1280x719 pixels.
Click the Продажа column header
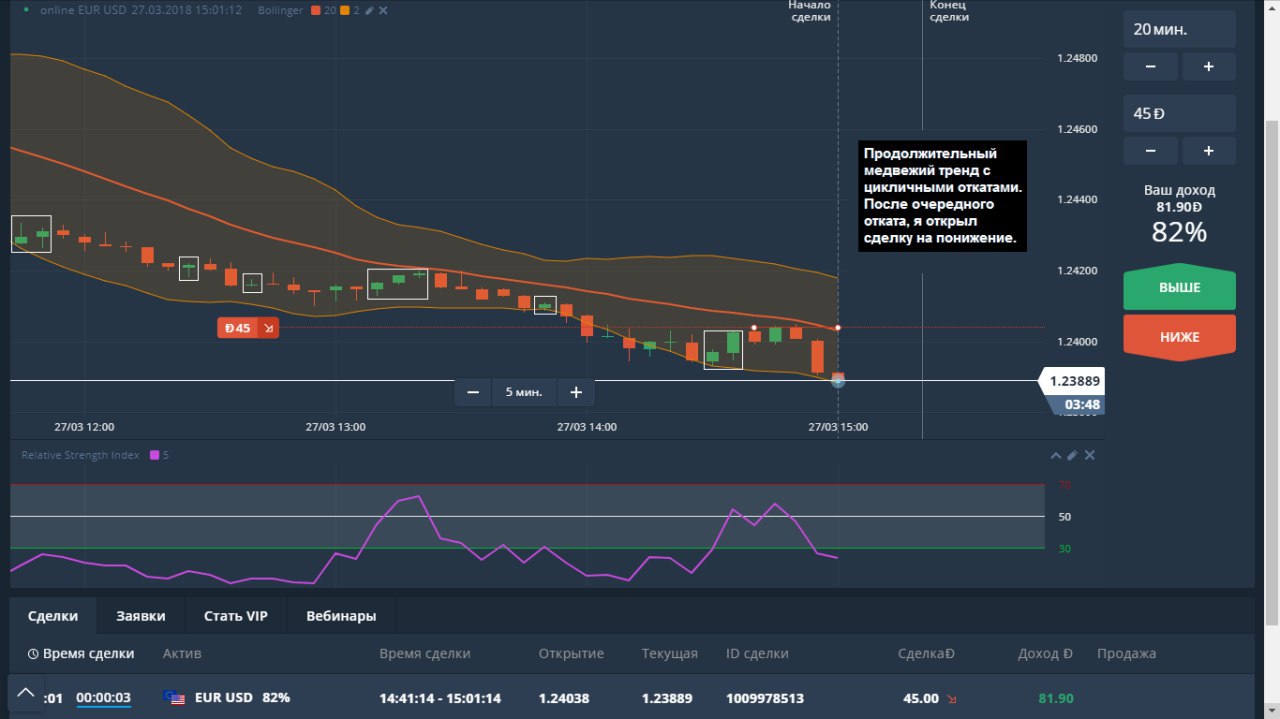pos(1126,654)
